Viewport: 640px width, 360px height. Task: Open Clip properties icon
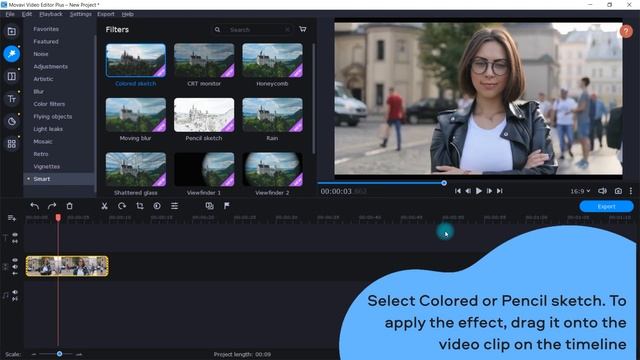coord(174,206)
